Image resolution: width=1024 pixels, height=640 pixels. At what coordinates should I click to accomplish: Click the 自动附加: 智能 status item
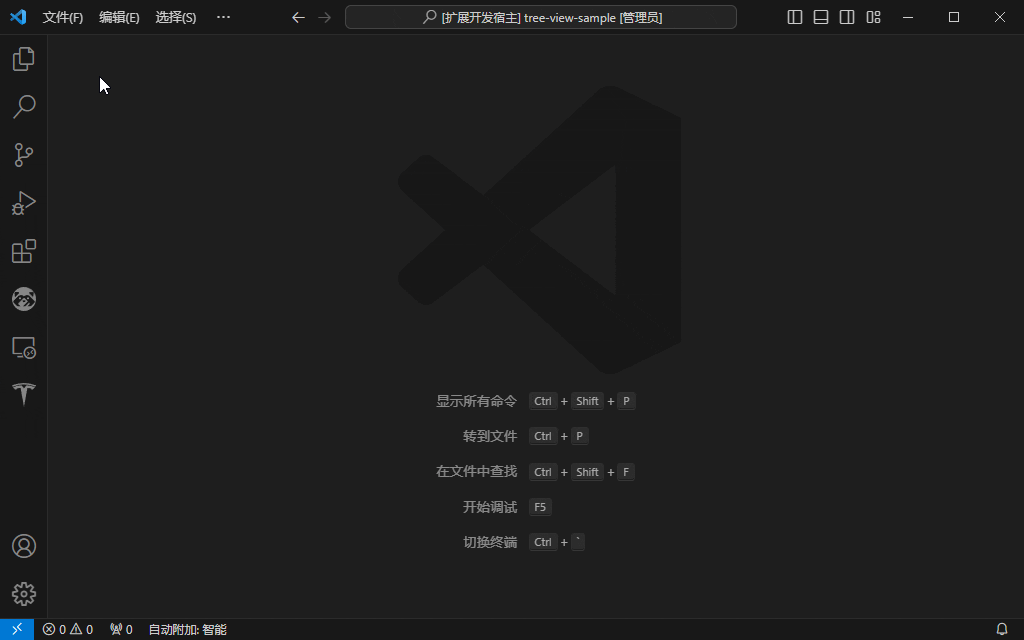(187, 629)
